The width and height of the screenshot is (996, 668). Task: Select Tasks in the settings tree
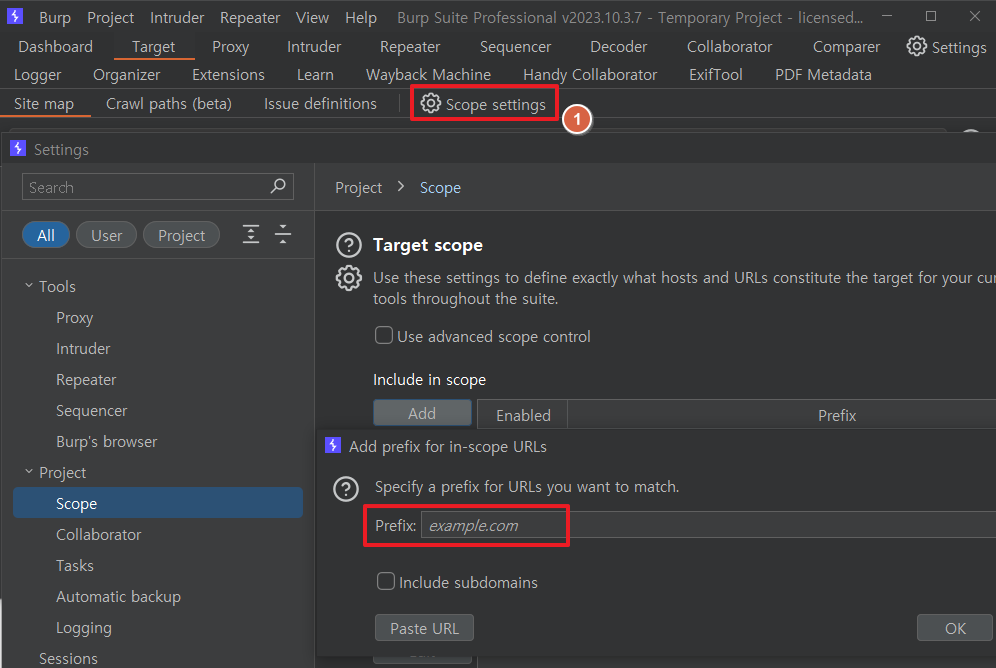74,565
